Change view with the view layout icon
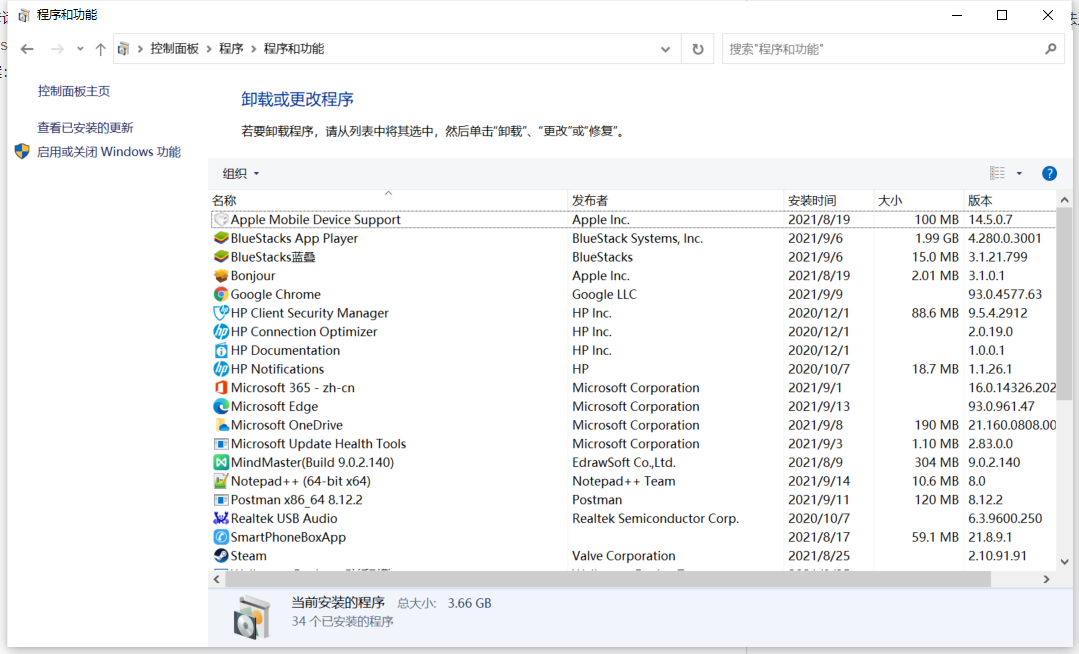 (997, 173)
